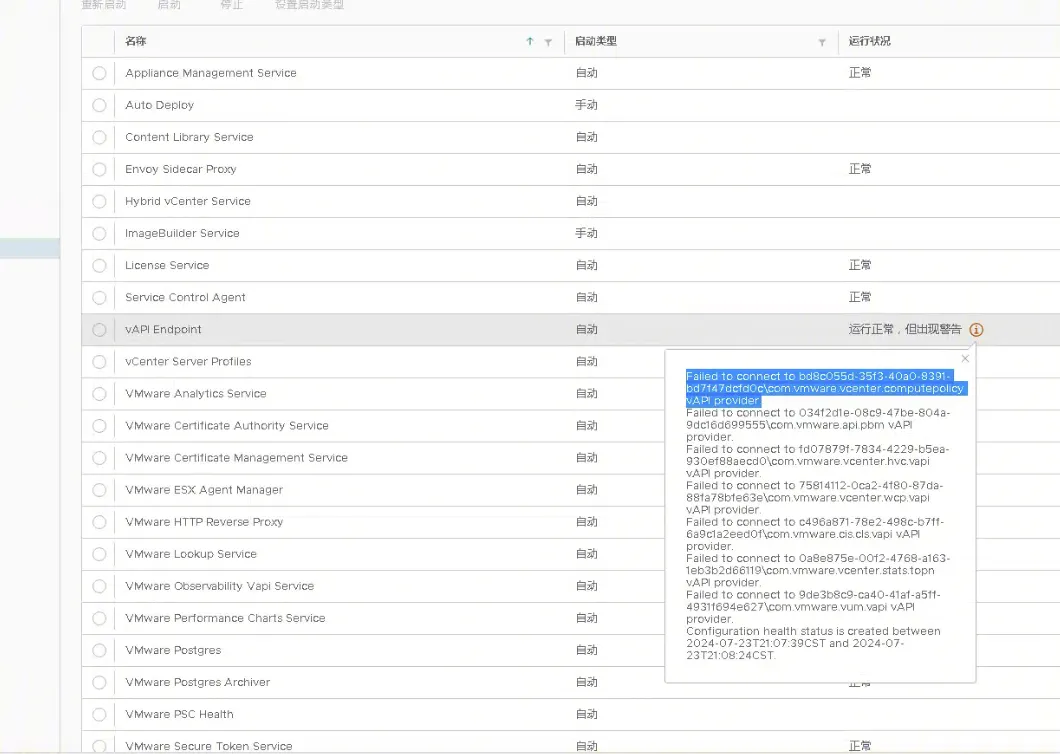Select the Auto Deploy radio button

[99, 105]
